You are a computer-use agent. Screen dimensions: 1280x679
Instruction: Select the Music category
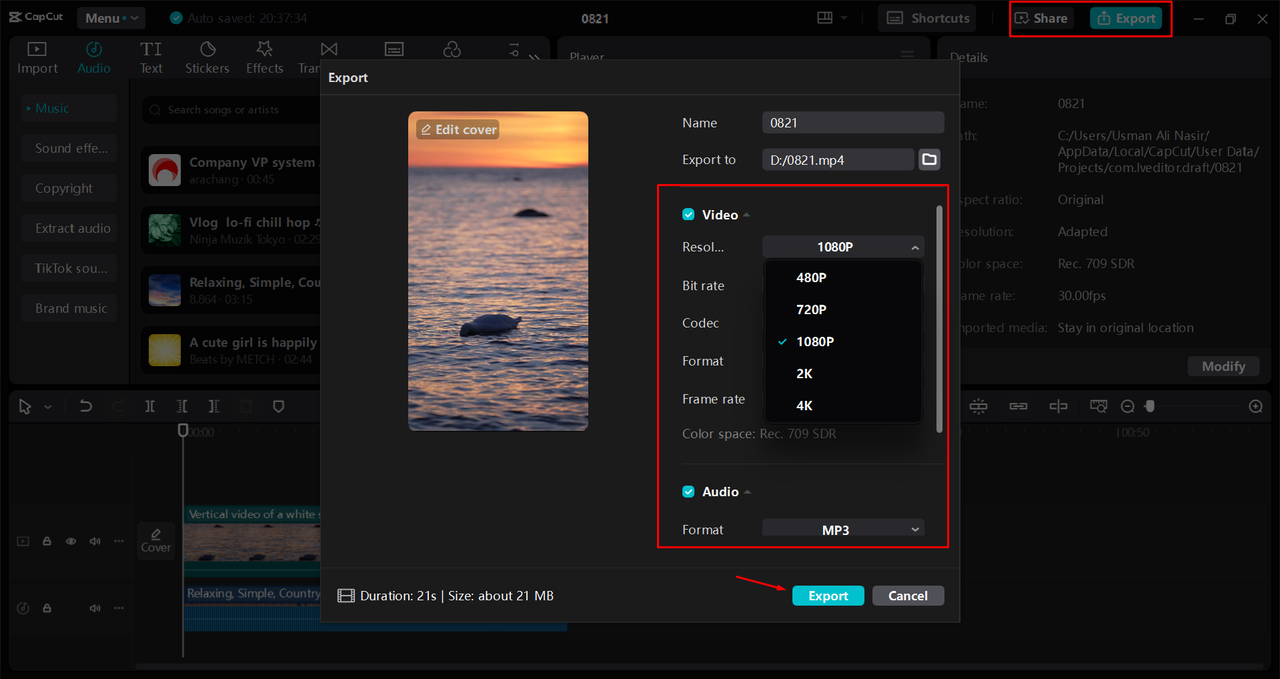69,108
